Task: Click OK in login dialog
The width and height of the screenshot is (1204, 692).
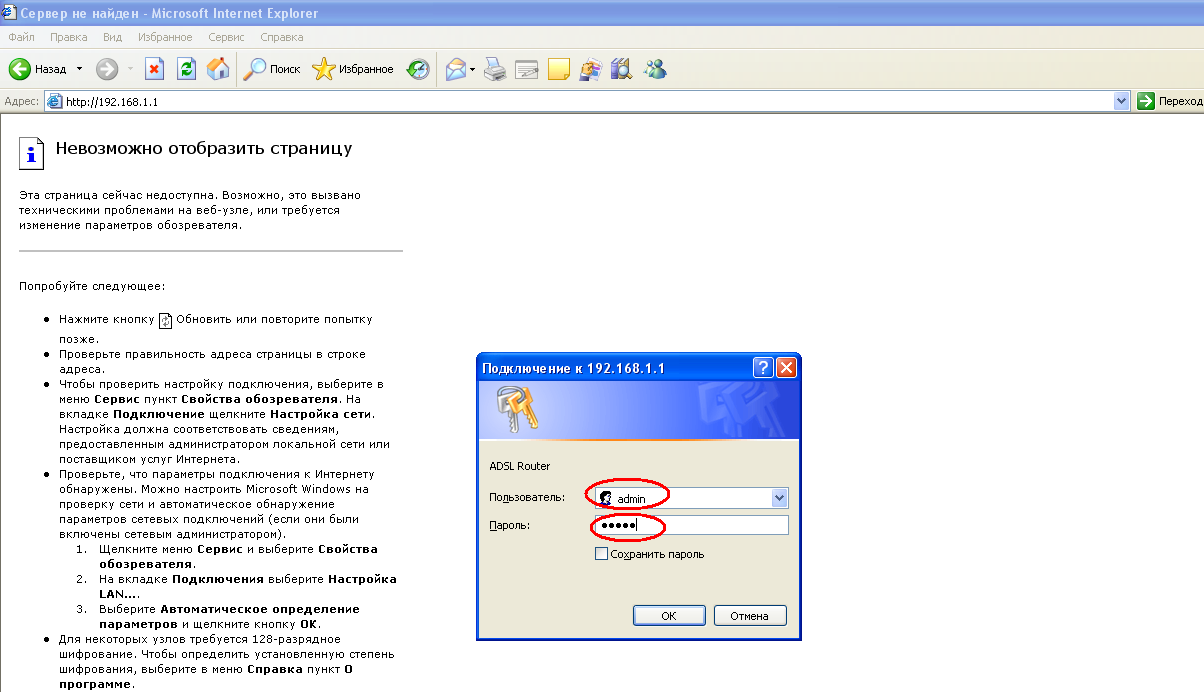Action: (x=669, y=616)
